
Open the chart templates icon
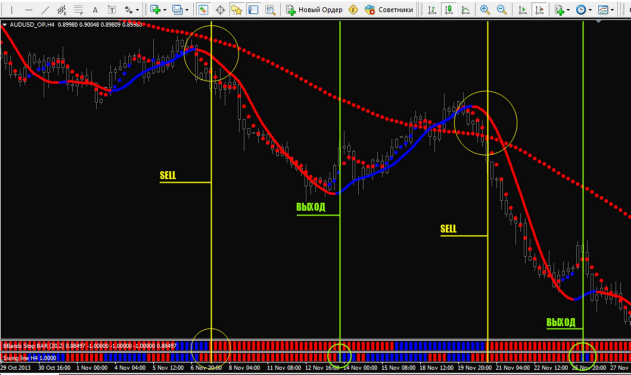tap(603, 10)
